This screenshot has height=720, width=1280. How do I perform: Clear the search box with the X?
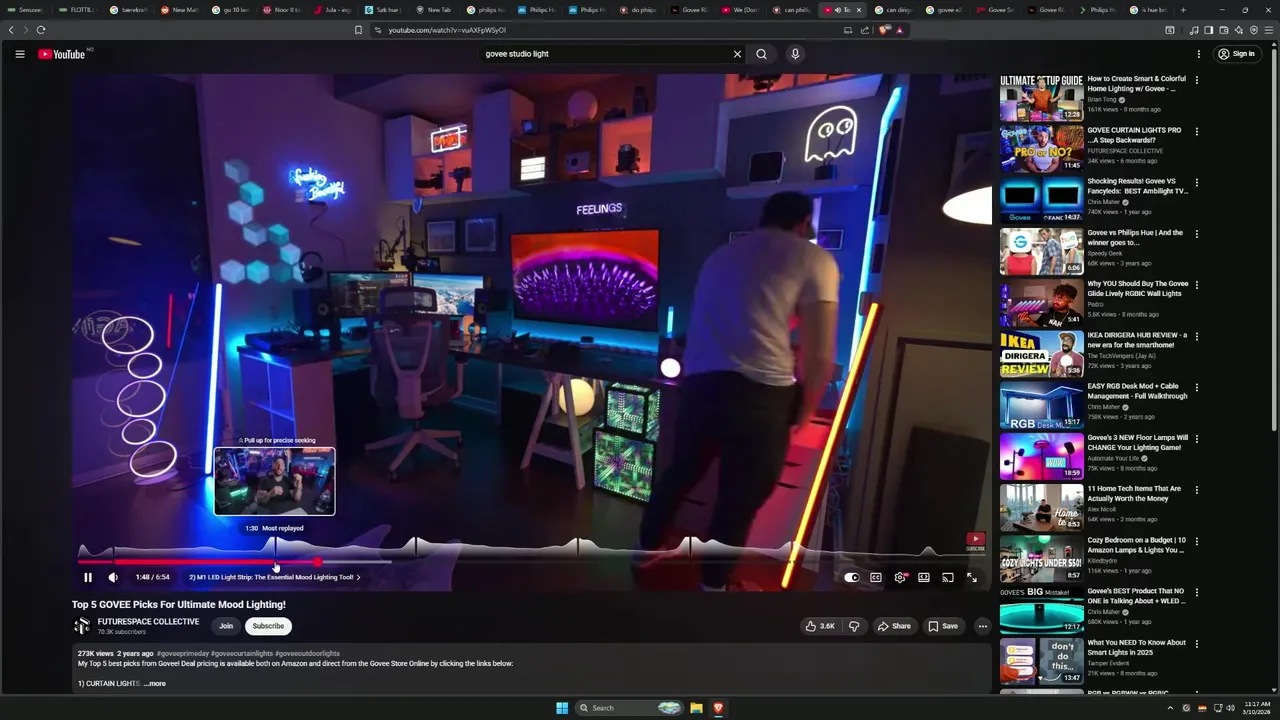[x=737, y=54]
